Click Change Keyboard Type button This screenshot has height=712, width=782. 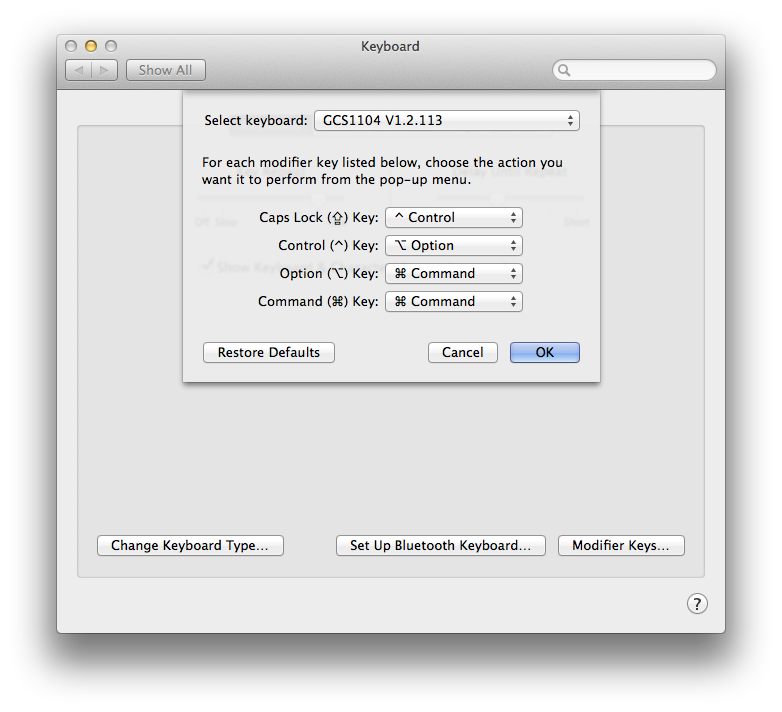[190, 545]
